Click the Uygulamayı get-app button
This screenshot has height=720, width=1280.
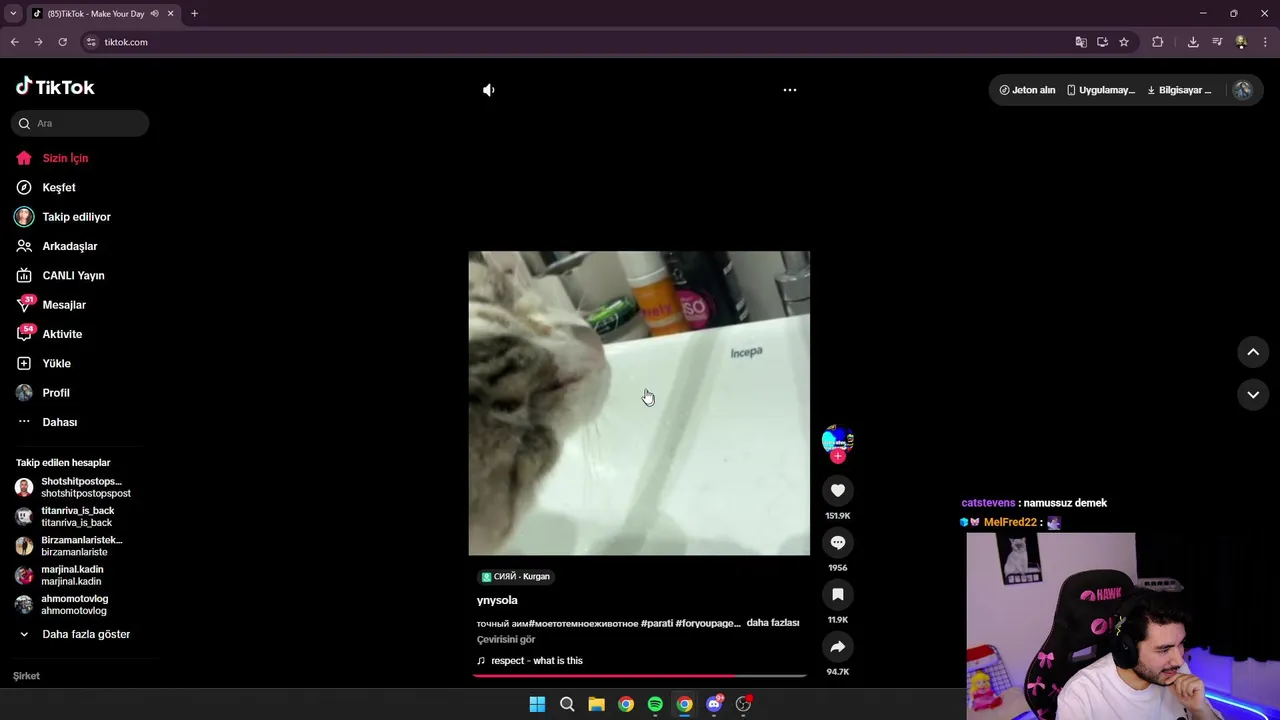(1100, 90)
